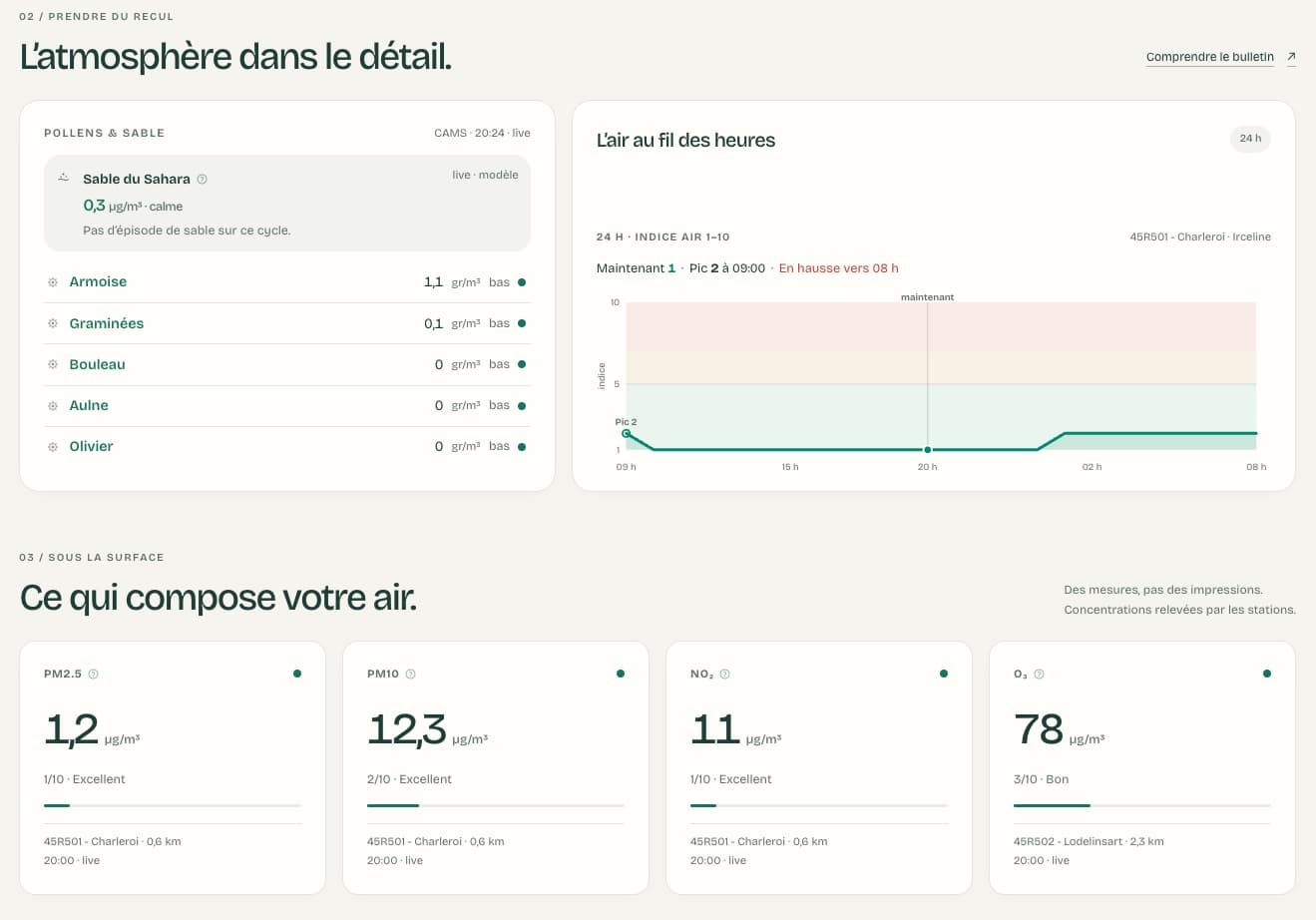The height and width of the screenshot is (920, 1316).
Task: Click the green level dot in the Bouleau row
Action: pyautogui.click(x=522, y=364)
